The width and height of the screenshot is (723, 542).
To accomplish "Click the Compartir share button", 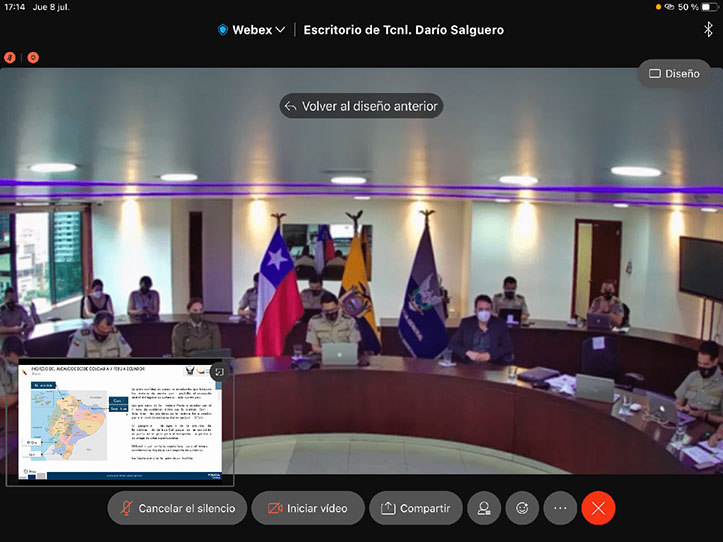I will point(415,508).
